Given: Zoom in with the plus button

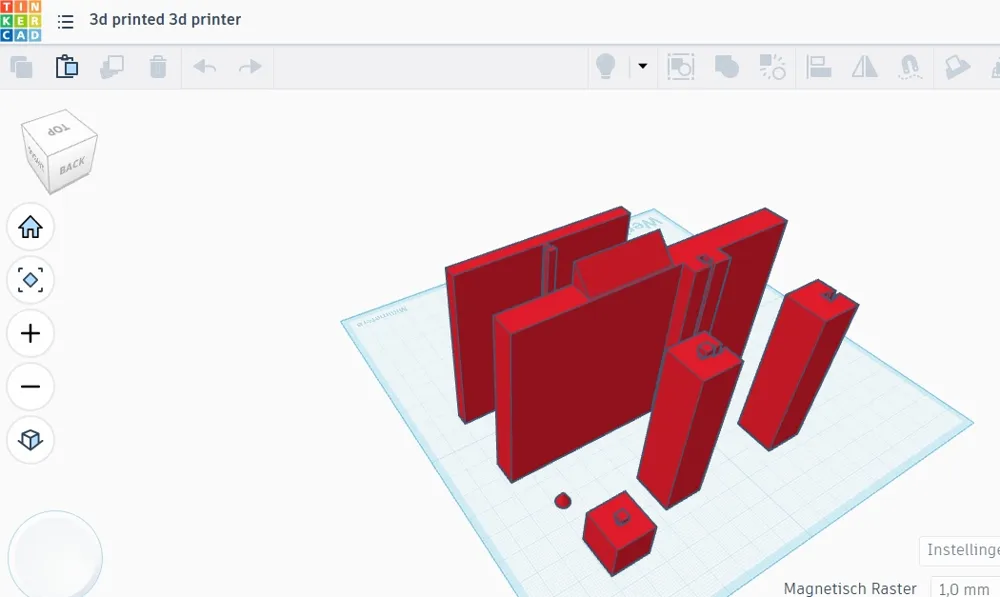Looking at the screenshot, I should [31, 333].
